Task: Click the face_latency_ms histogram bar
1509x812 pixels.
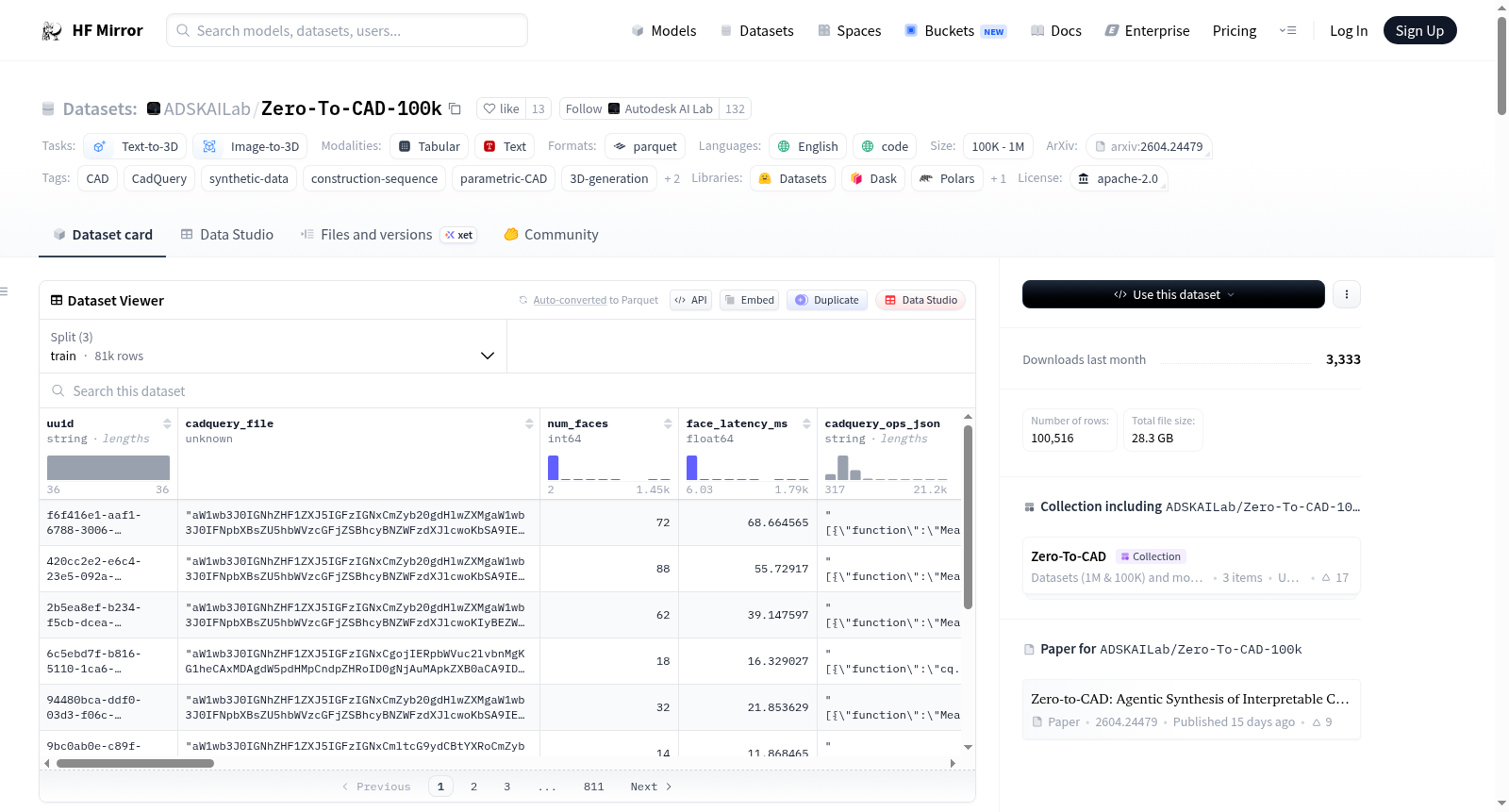Action: (691, 468)
